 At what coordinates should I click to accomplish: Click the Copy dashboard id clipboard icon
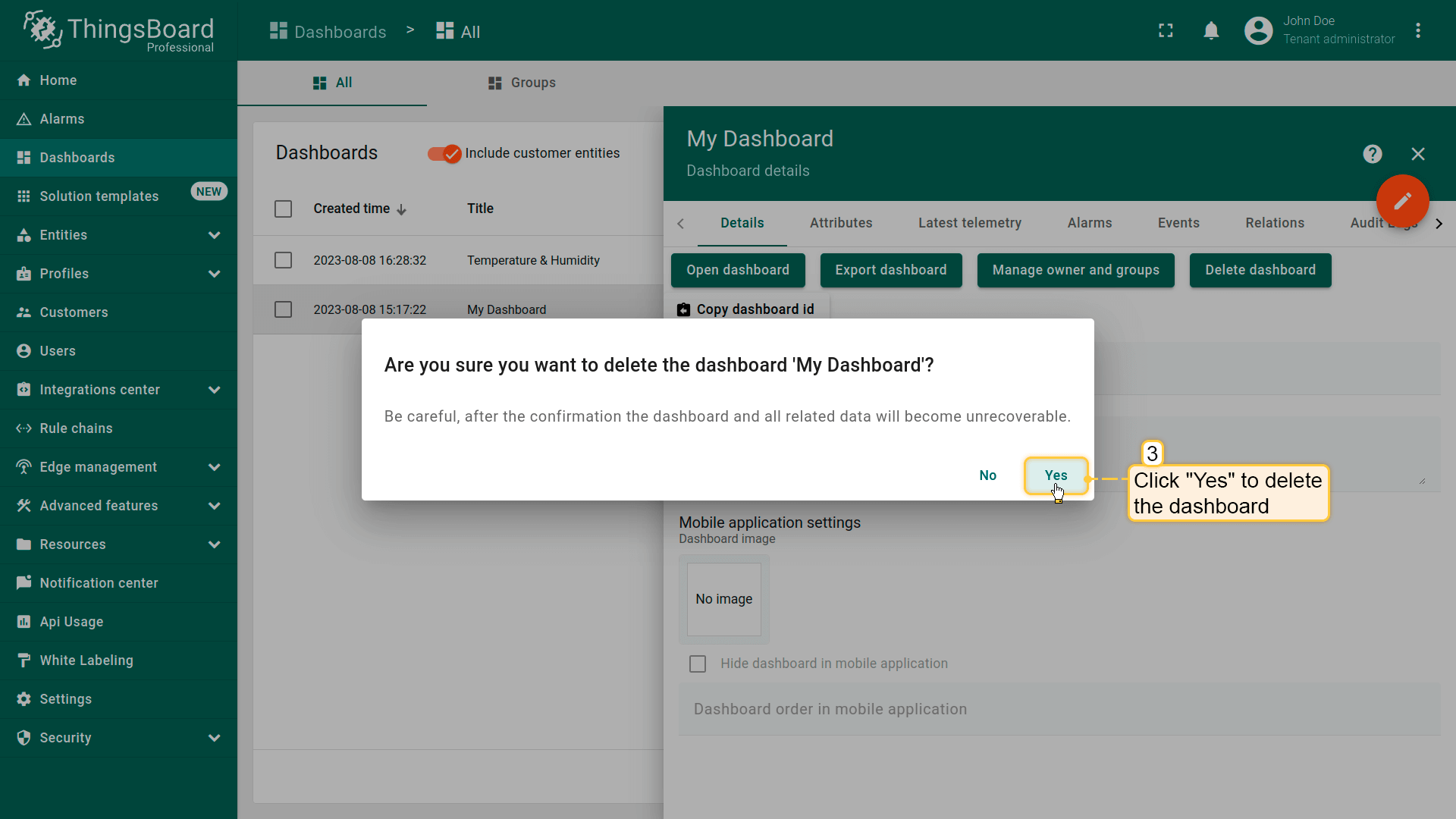[683, 309]
